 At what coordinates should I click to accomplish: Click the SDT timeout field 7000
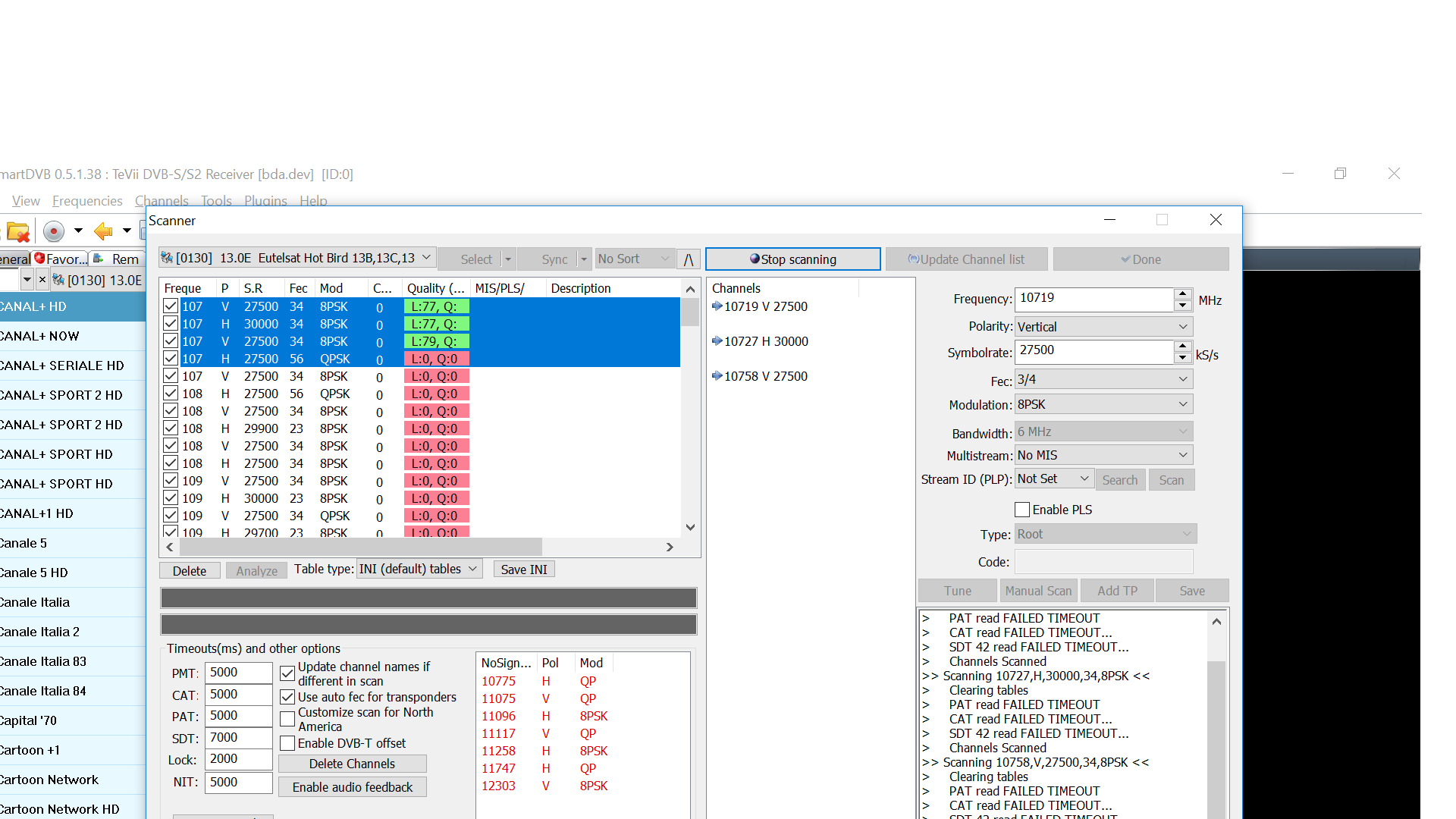pos(238,738)
